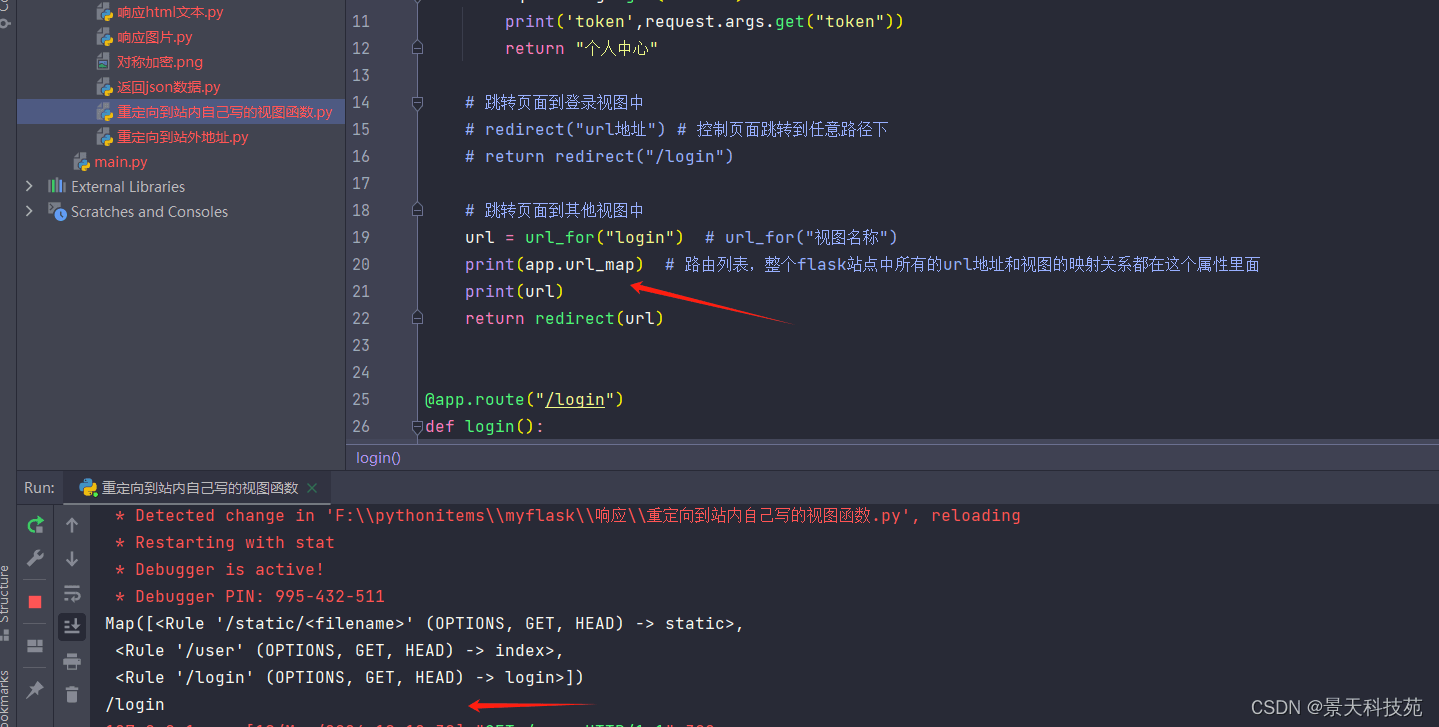Click image file icon of 对称加密.png
The image size is (1439, 727).
(103, 62)
